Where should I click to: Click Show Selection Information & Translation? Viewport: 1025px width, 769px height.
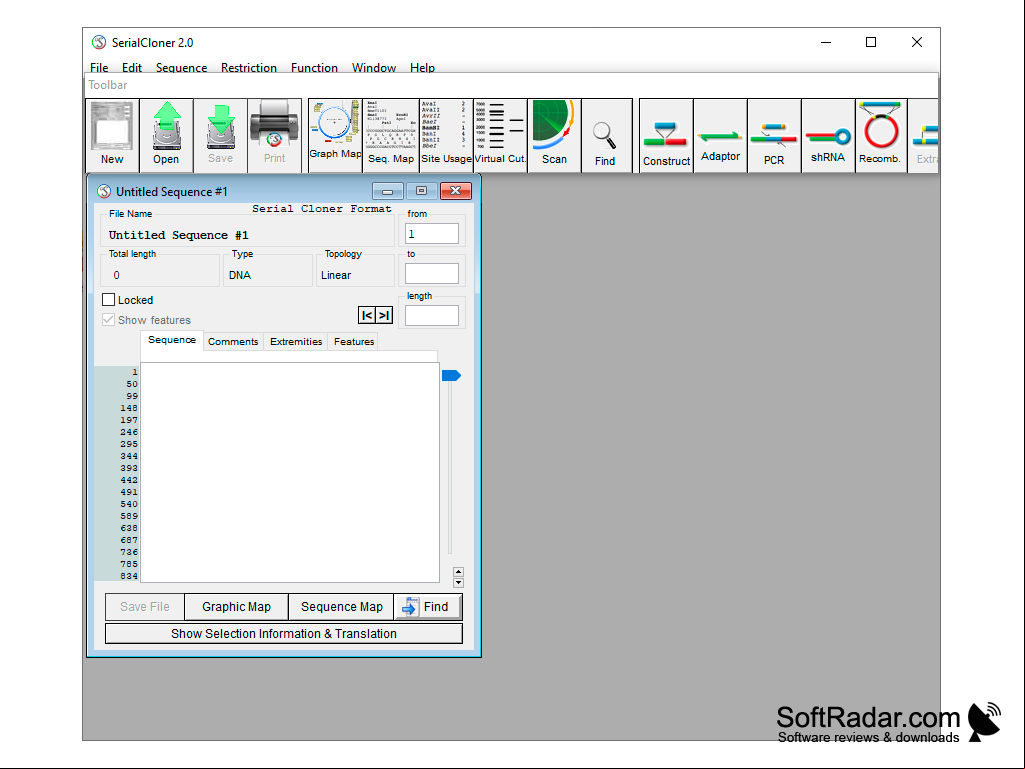284,634
